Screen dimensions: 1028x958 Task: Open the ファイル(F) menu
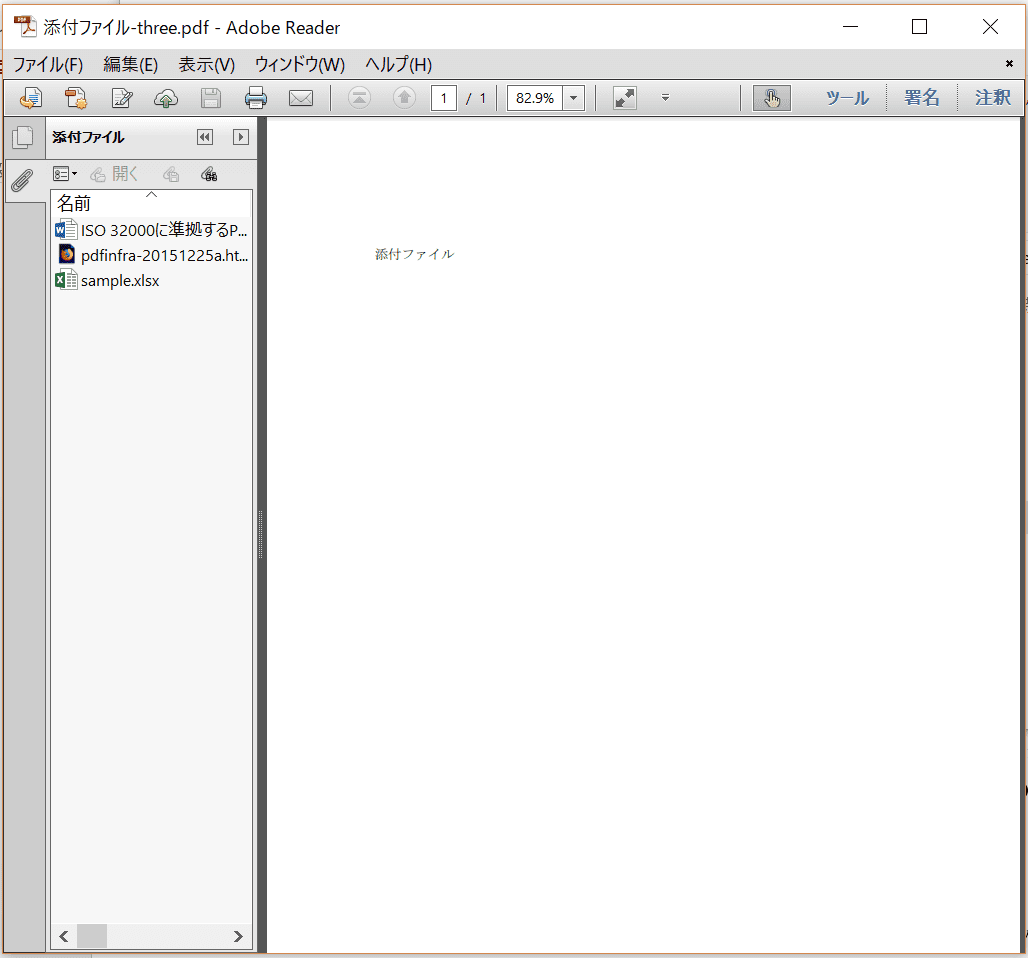point(48,65)
